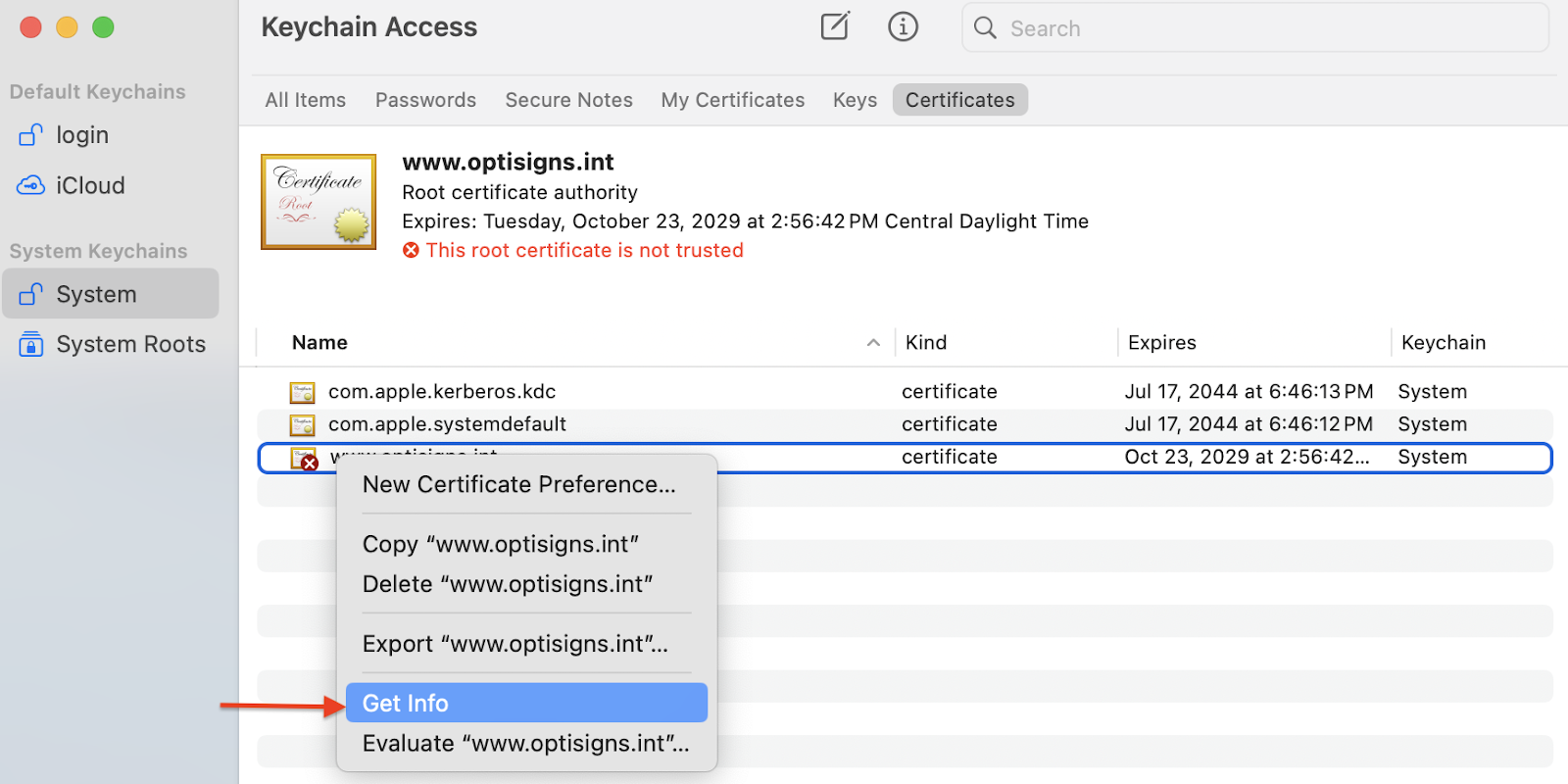
Task: Click the Kind cell of the kerberos.kdc row
Action: click(950, 392)
